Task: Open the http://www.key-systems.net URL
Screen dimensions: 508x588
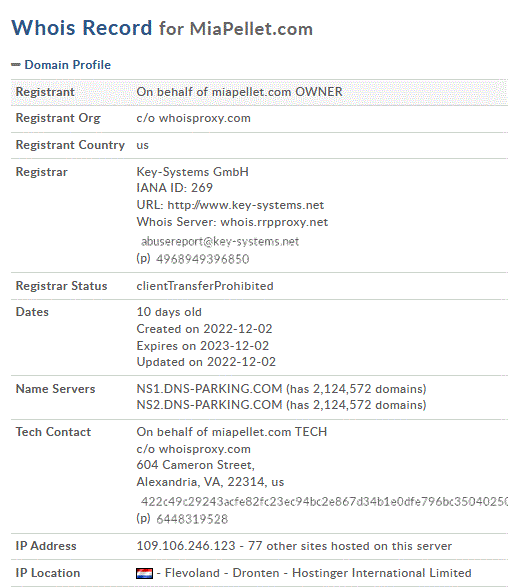Action: (246, 205)
